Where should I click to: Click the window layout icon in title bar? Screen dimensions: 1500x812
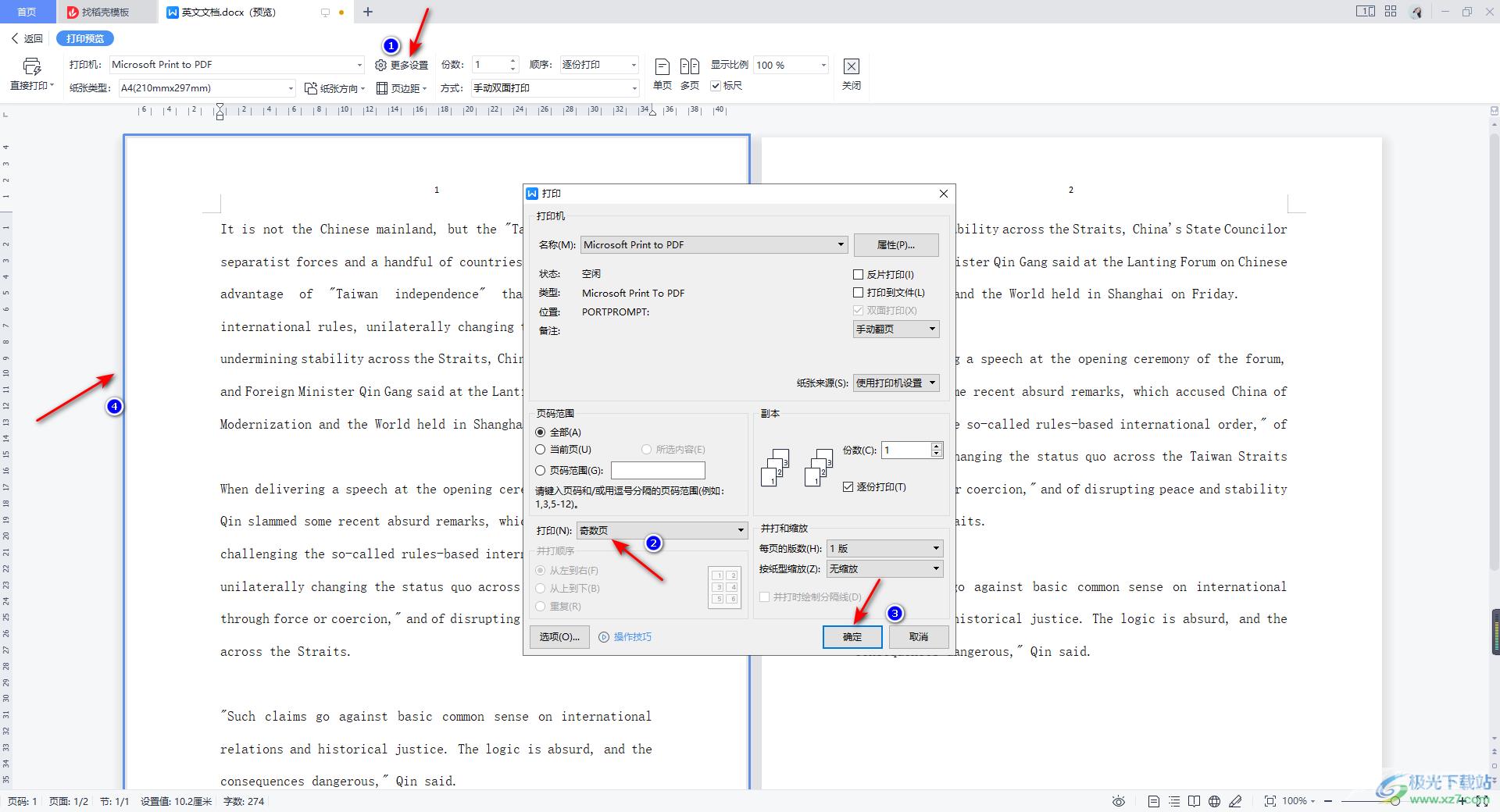coord(1365,12)
